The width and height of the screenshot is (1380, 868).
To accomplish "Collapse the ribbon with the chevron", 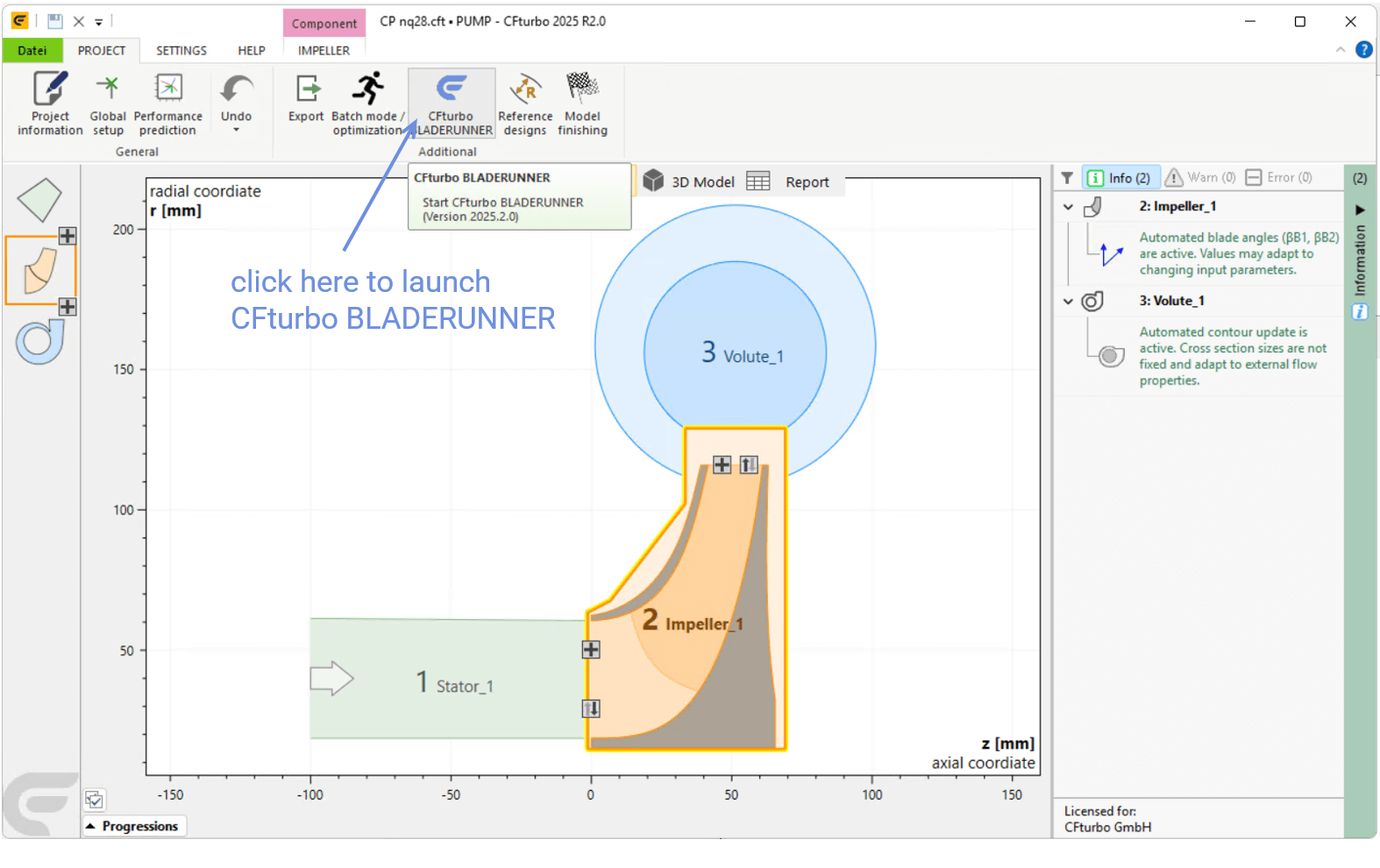I will coord(1341,50).
